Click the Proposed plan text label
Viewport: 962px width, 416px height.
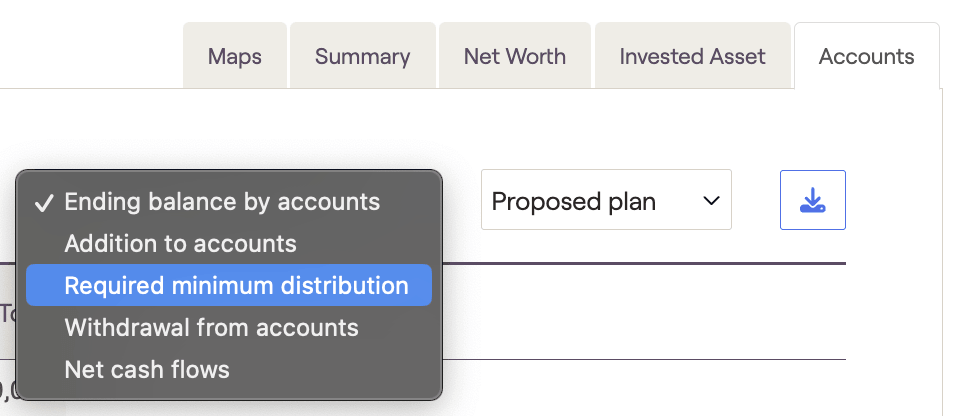click(x=574, y=201)
